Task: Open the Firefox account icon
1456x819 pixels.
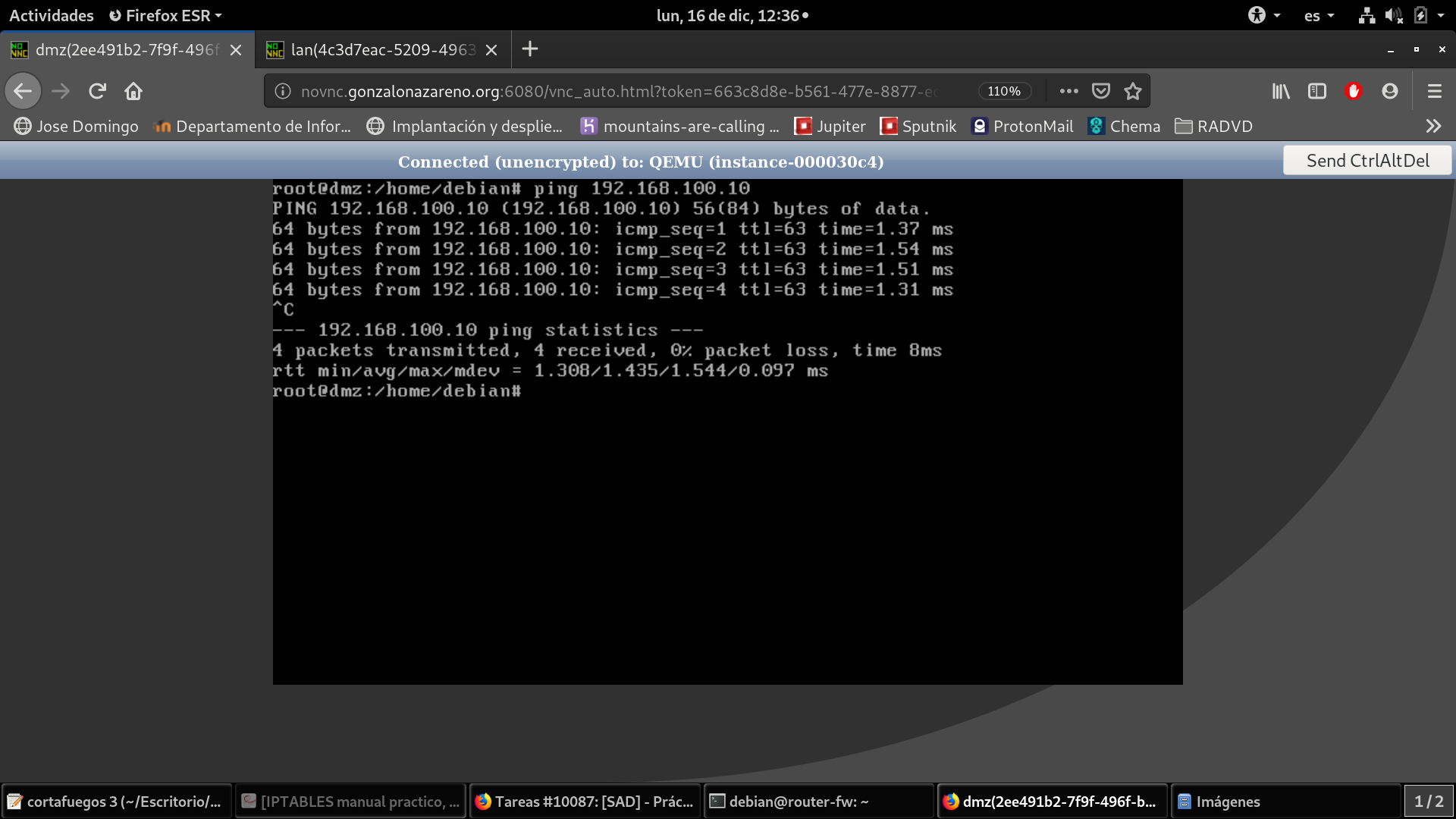Action: [x=1390, y=91]
